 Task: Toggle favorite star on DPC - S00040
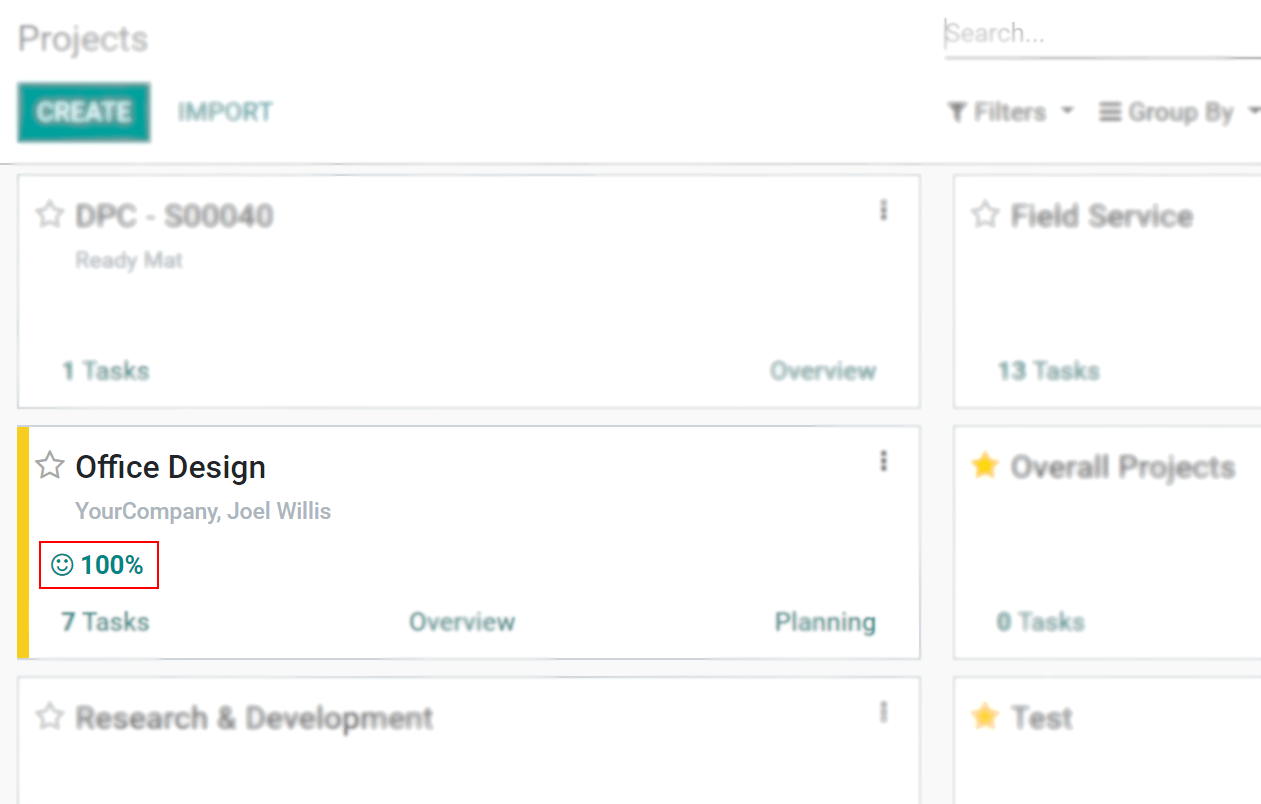click(50, 214)
